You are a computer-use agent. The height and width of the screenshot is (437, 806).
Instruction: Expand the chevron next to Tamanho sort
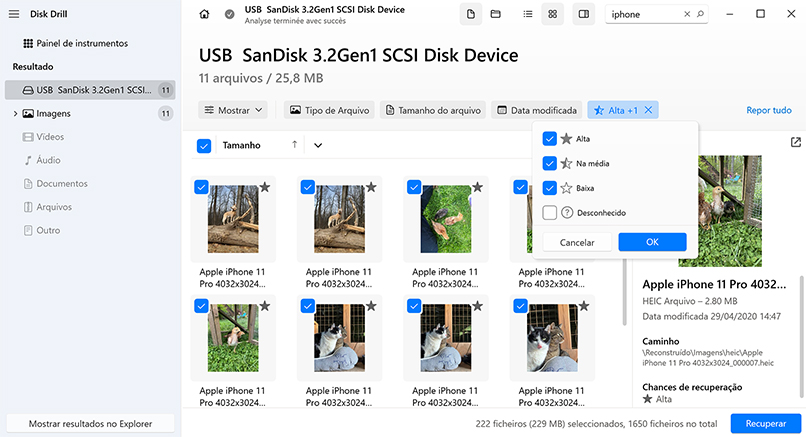click(x=318, y=145)
